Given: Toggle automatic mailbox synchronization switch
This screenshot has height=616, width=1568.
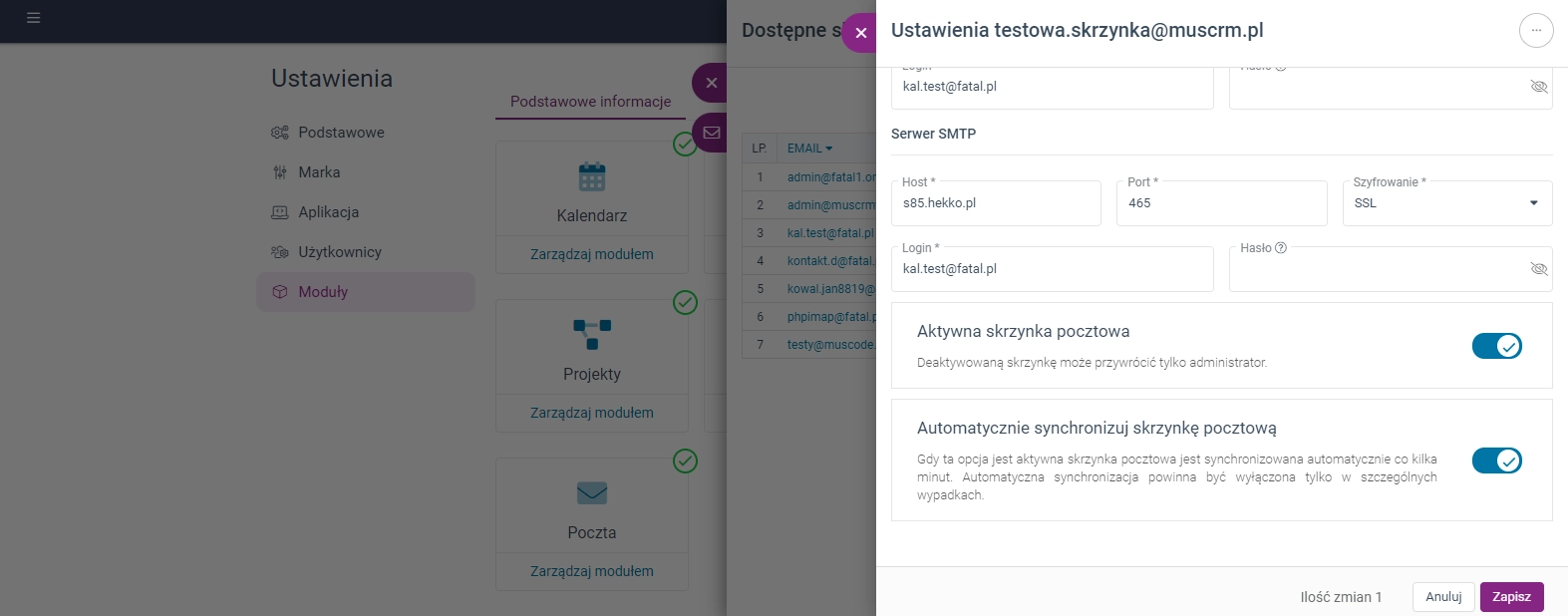Looking at the screenshot, I should 1497,461.
